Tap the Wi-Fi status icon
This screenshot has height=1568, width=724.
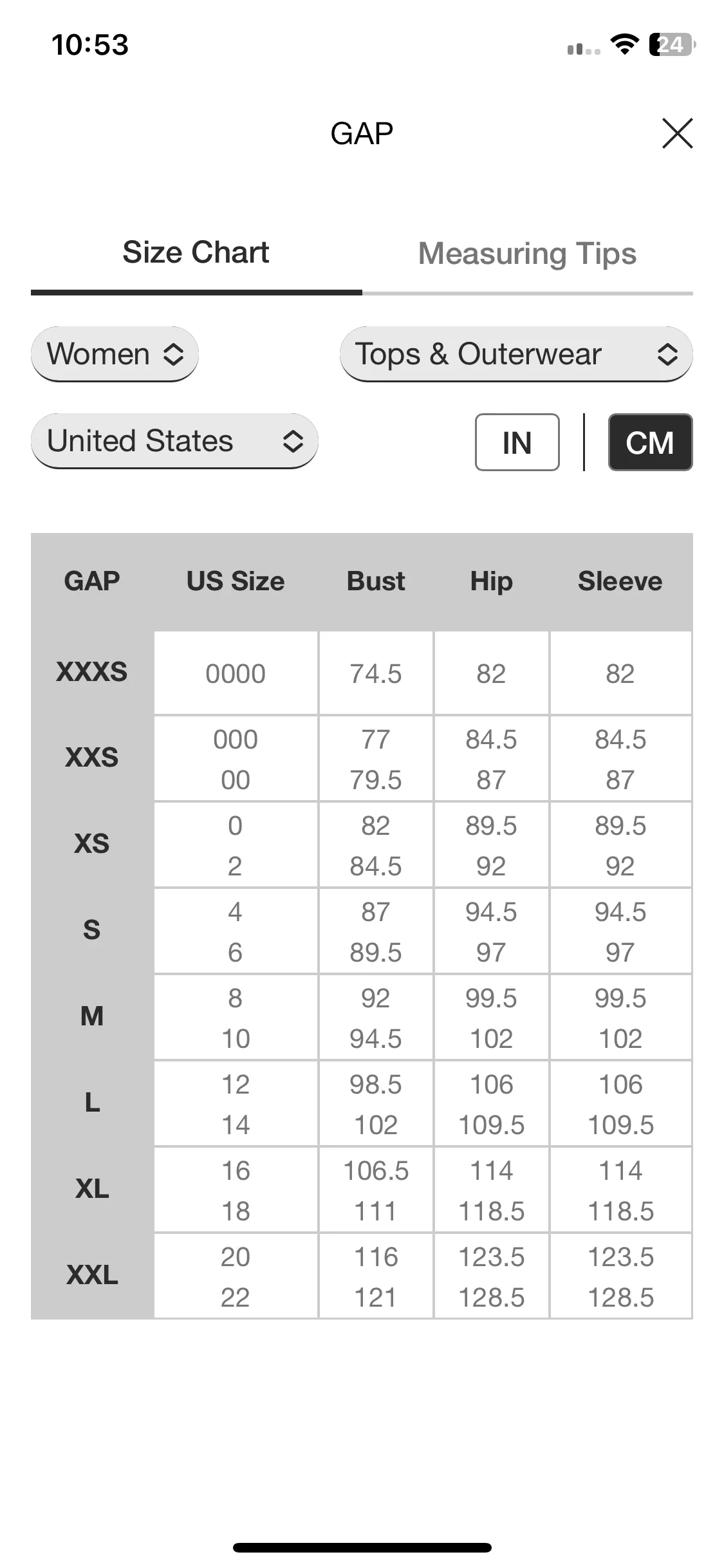coord(624,44)
